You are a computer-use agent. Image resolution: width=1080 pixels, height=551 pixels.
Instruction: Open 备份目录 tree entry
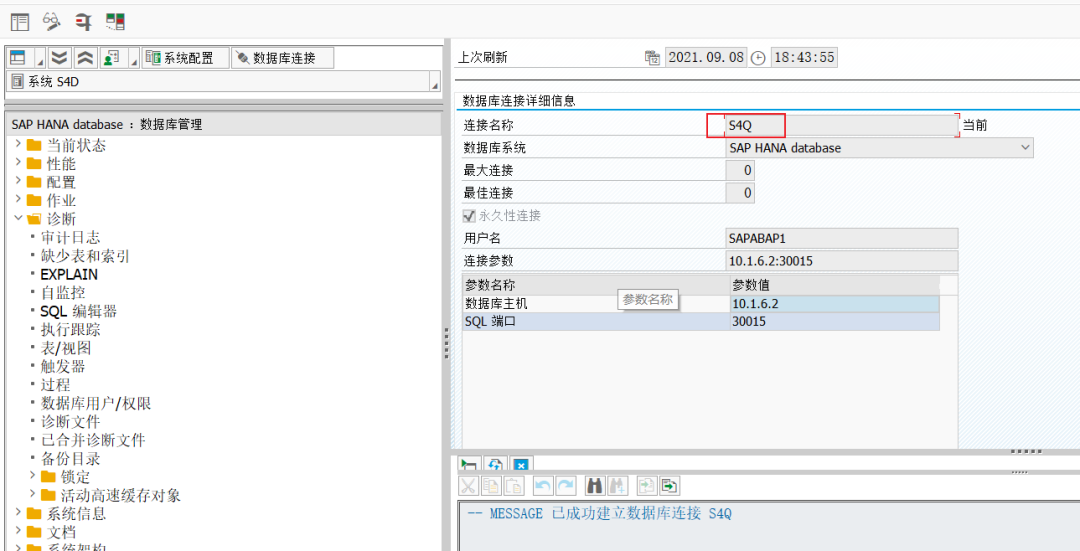point(70,459)
